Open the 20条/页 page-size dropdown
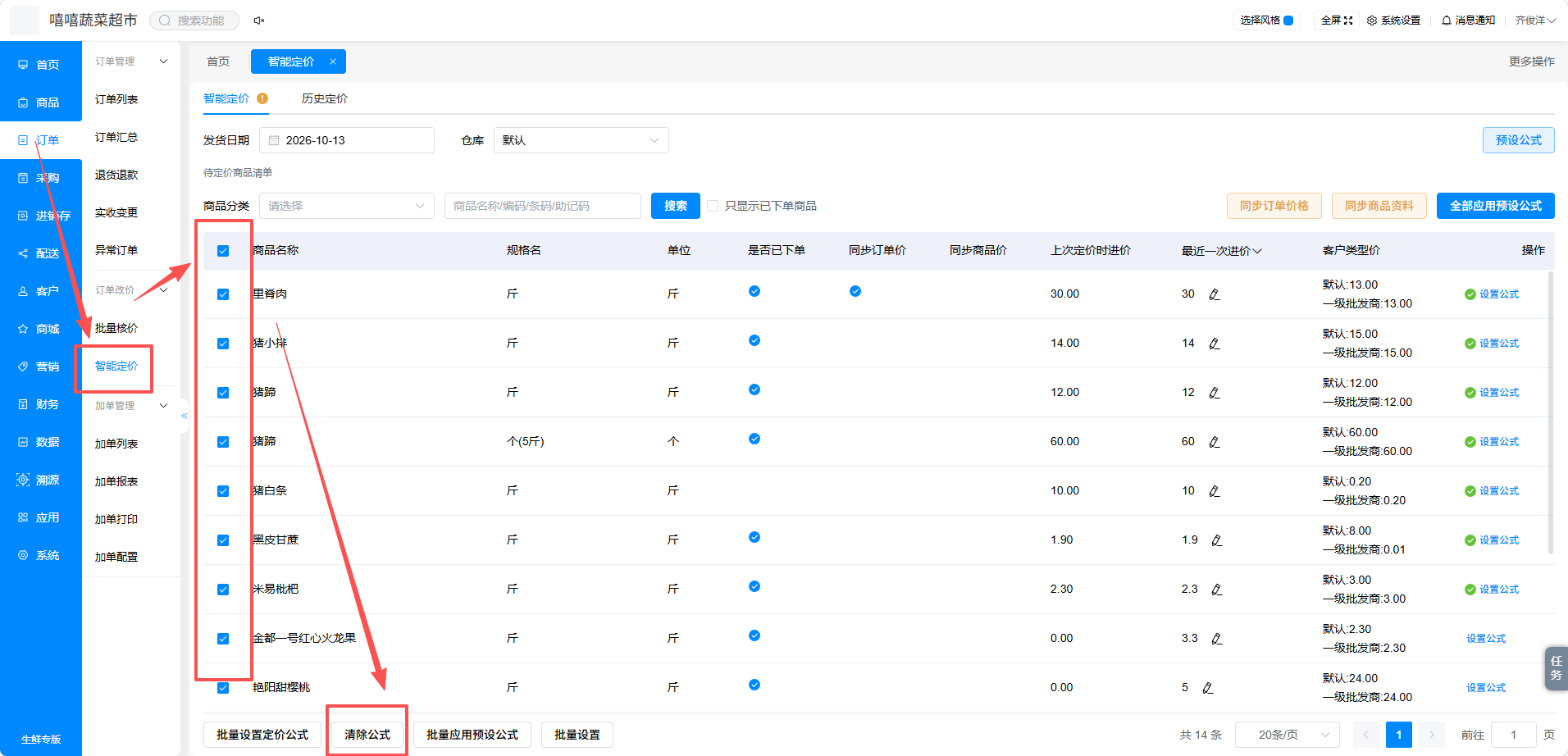 pos(1287,735)
